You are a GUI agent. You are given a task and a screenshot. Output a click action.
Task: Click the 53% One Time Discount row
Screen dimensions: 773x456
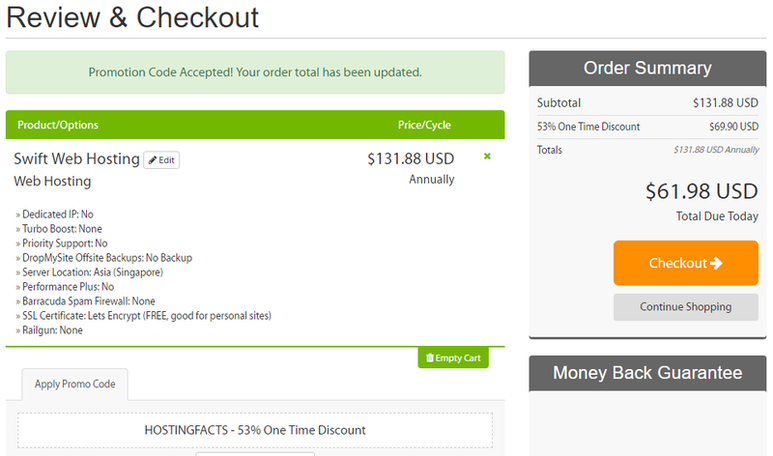point(647,127)
